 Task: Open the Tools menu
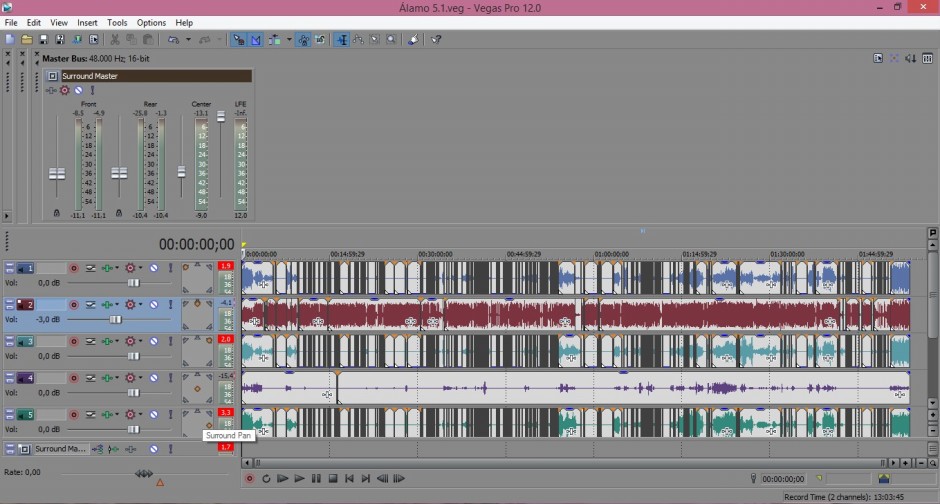point(117,23)
